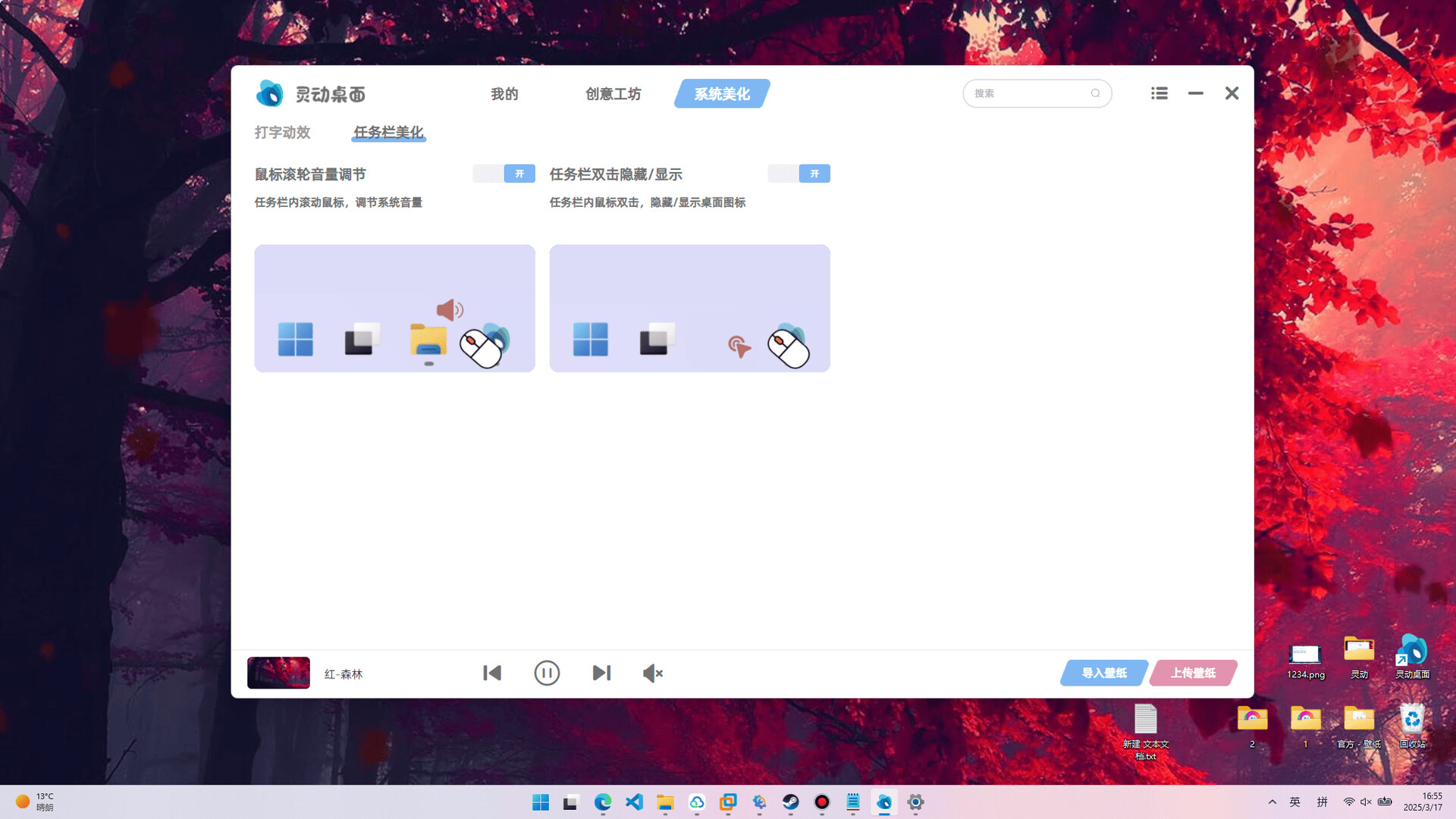Toggle 鼠标滚轮音量调节 switch

[x=504, y=174]
